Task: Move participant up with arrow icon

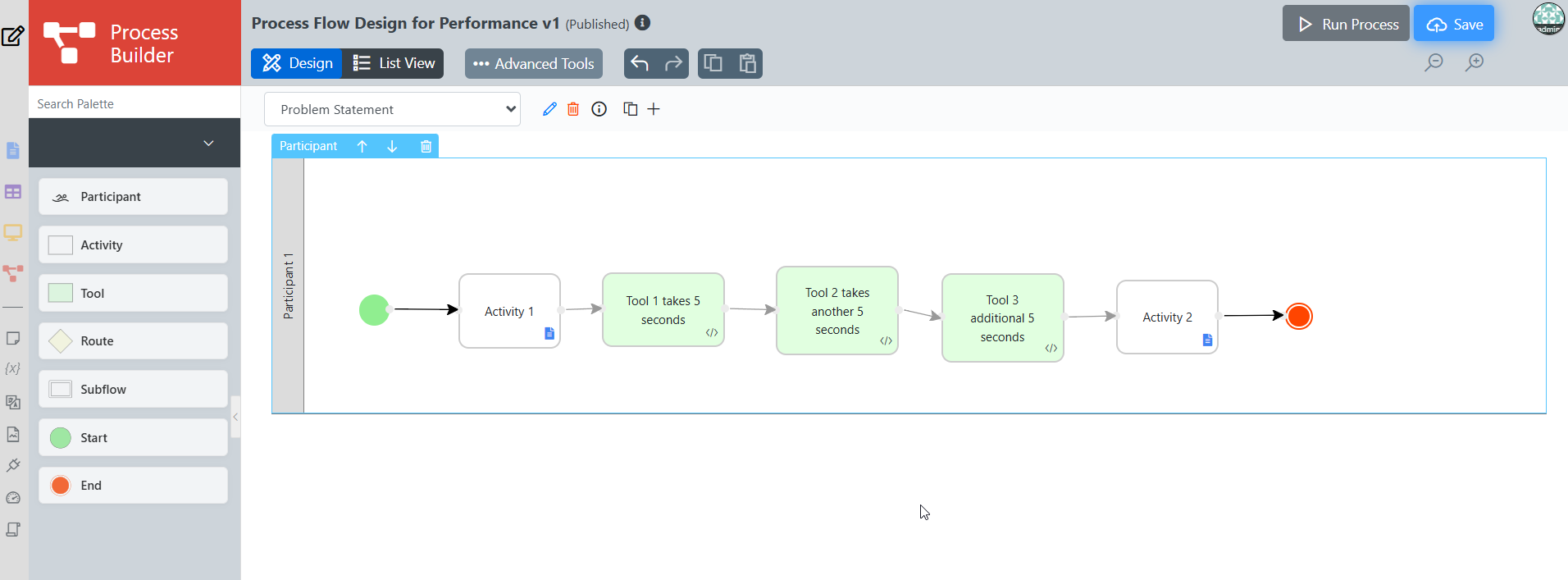Action: [362, 146]
